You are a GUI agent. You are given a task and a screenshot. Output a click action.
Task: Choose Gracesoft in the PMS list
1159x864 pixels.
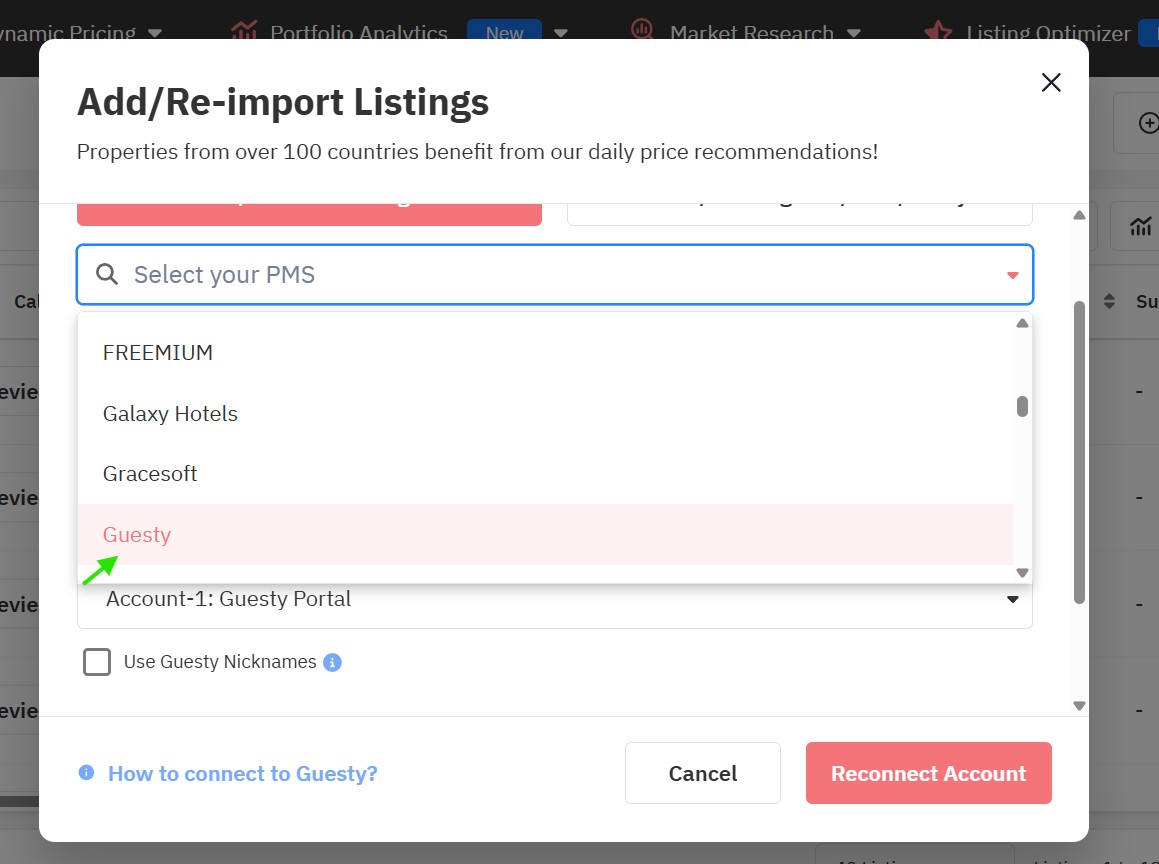(x=150, y=474)
